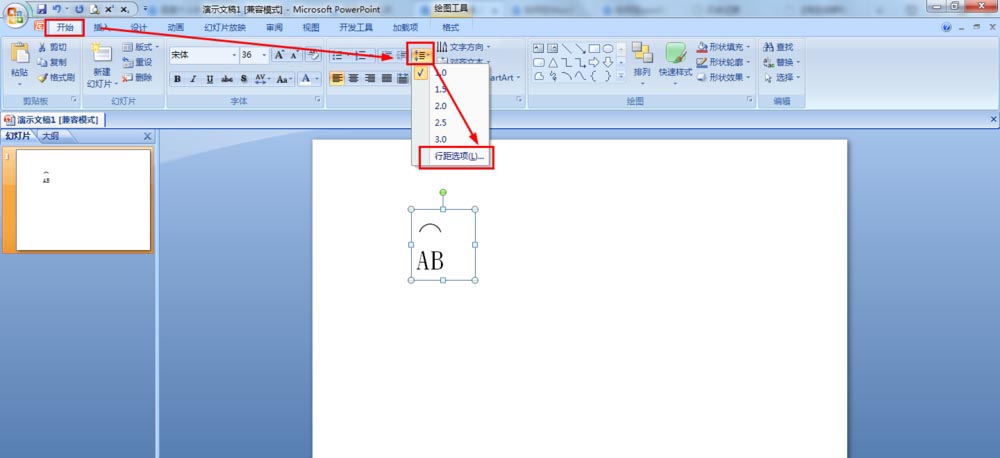Increase font size with the large A
Viewport: 1000px width, 458px height.
279,55
